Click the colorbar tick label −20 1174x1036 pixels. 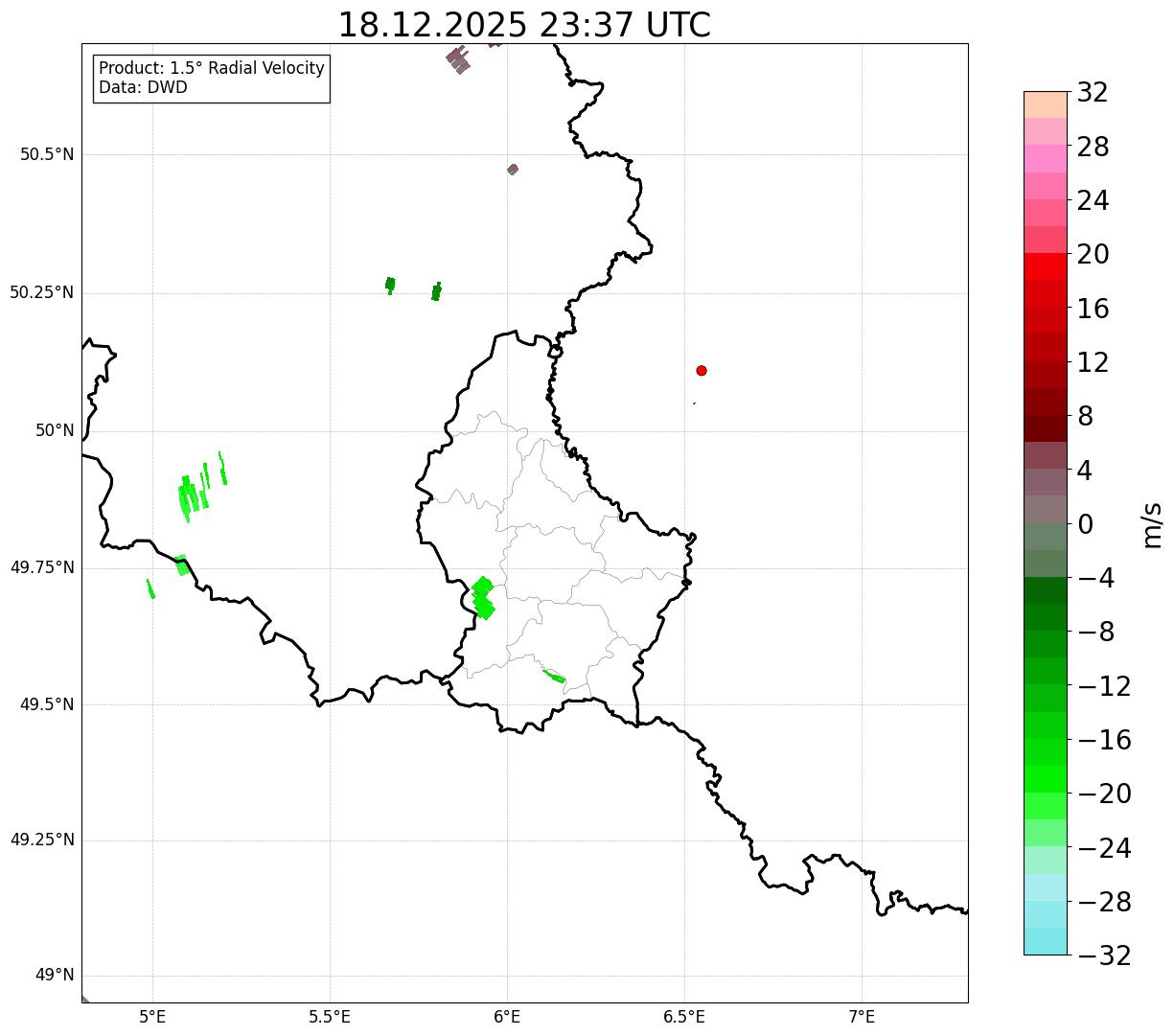coord(1104,794)
